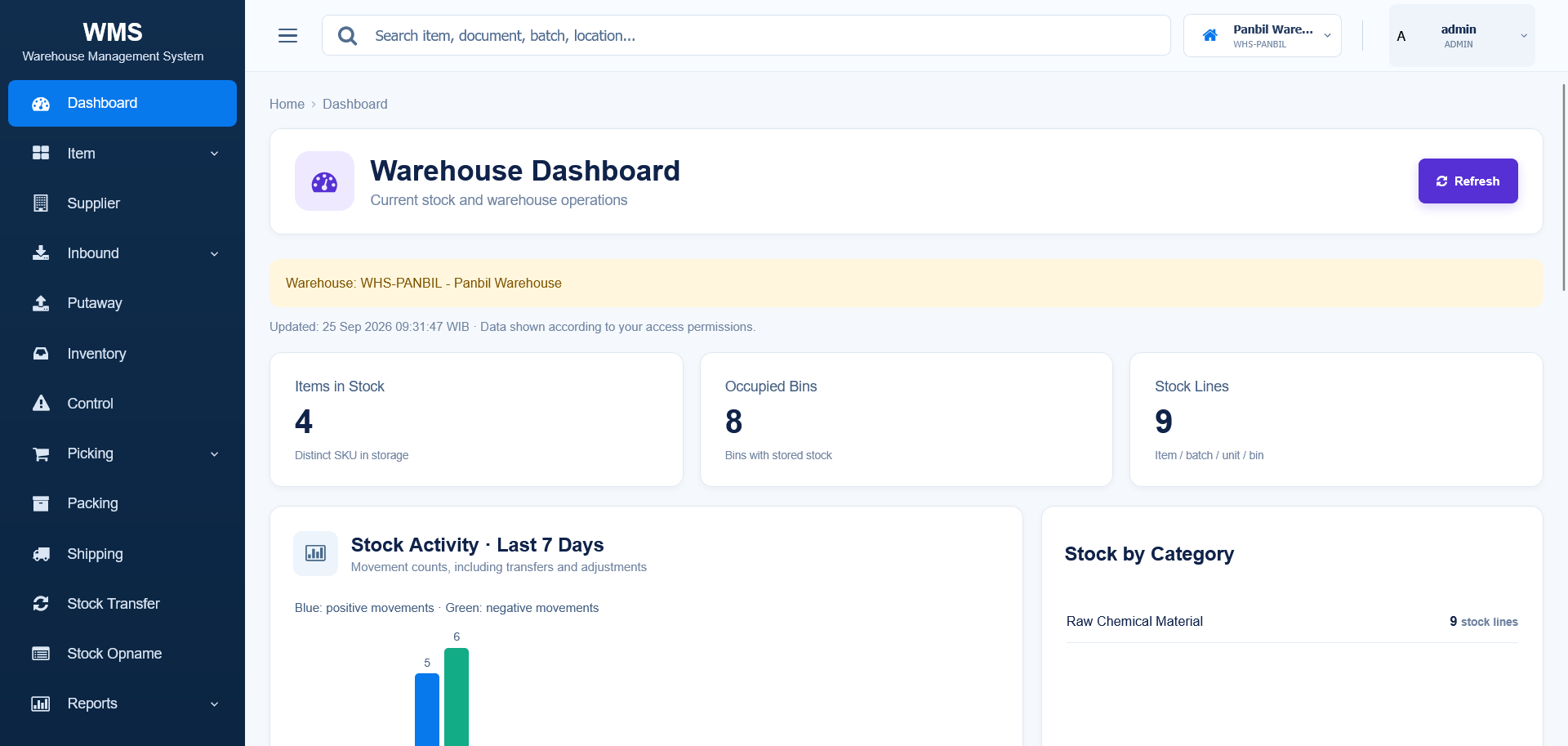1568x746 pixels.
Task: Open the Panbil Warehouse selector dropdown
Action: point(1263,36)
